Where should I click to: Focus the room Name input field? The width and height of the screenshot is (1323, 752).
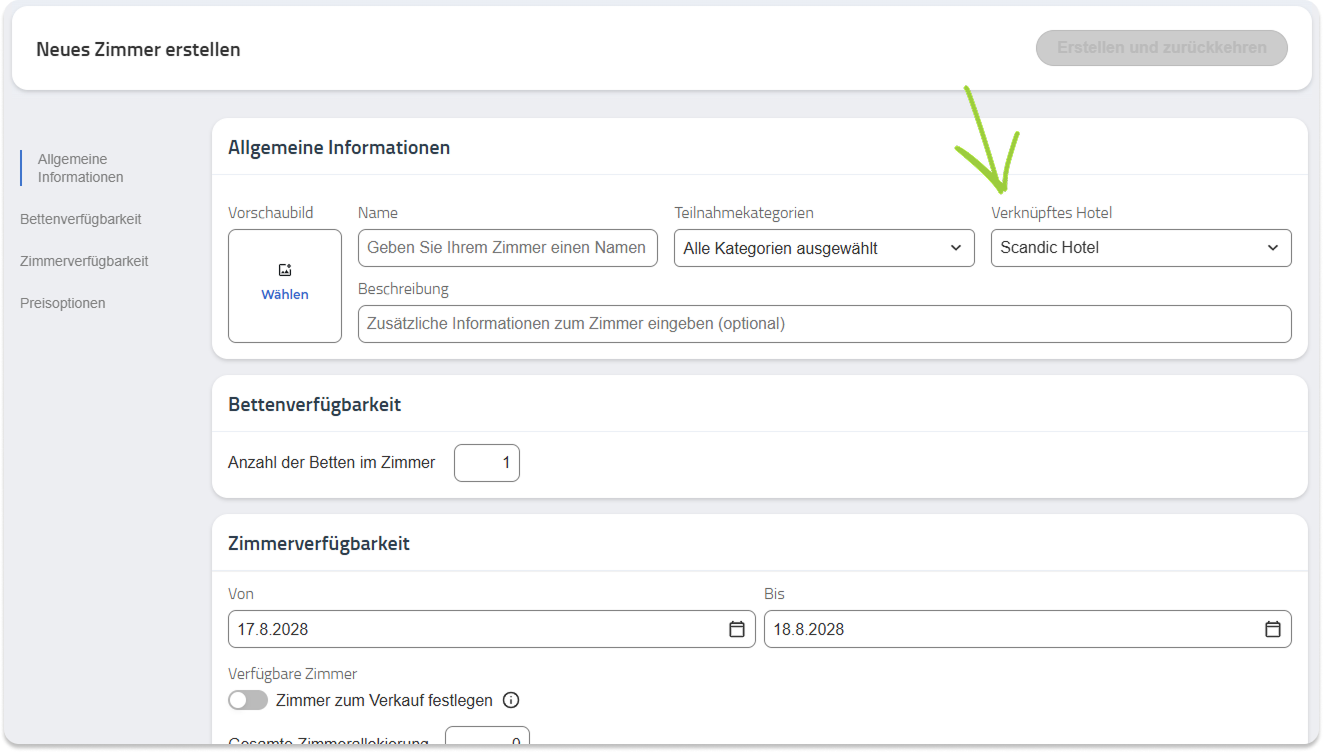tap(508, 248)
